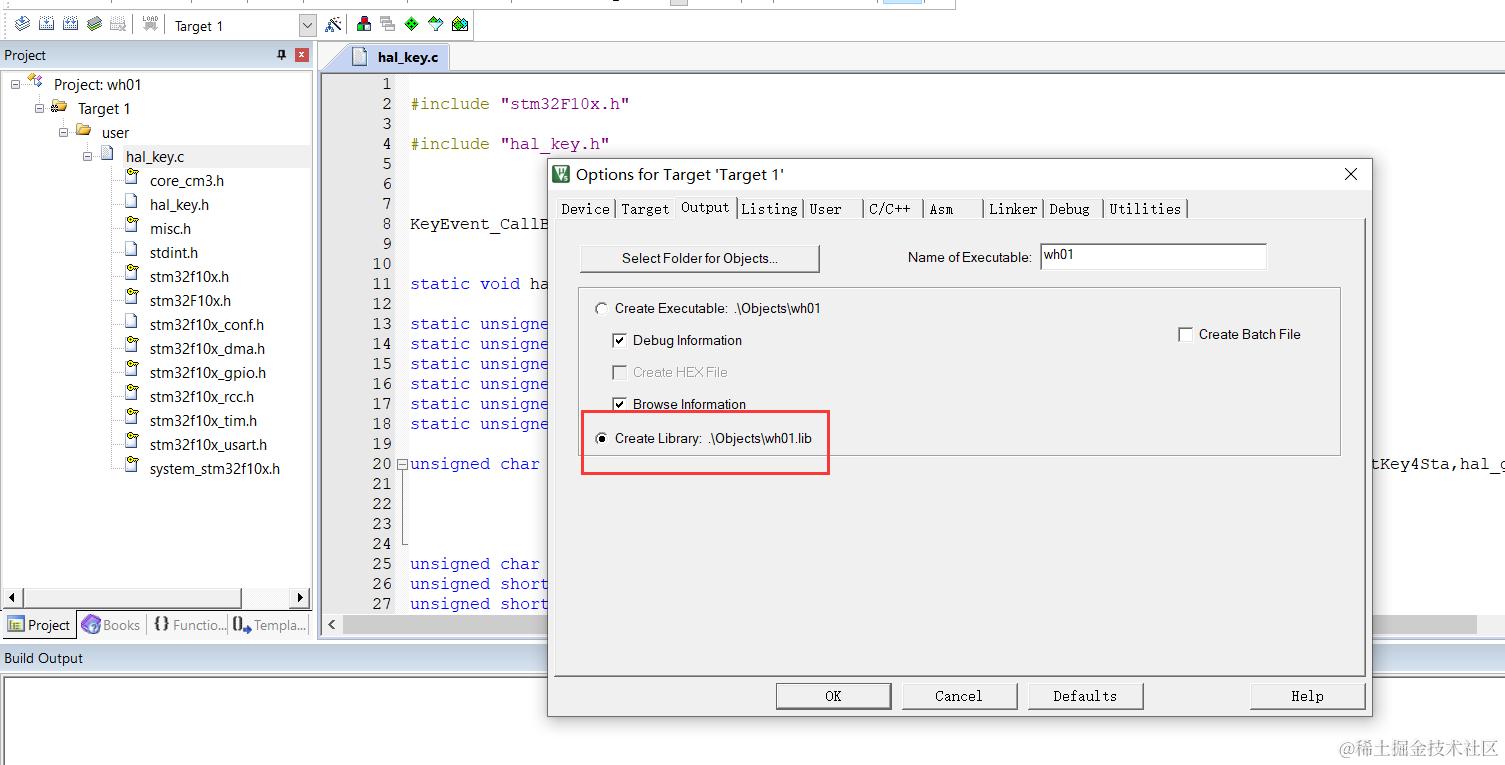The image size is (1505, 765).
Task: Select stm32f10x_conf.h in the project tree
Action: click(x=207, y=325)
